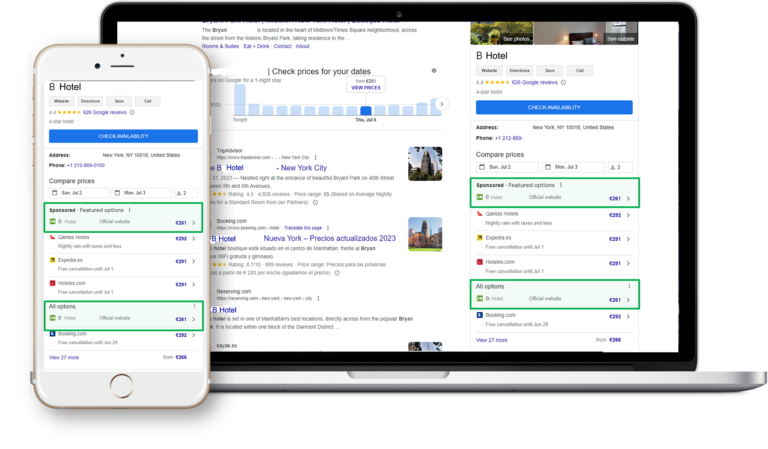The image size is (768, 449).
Task: Open Rooms & Suites sitelink
Action: pos(220,46)
